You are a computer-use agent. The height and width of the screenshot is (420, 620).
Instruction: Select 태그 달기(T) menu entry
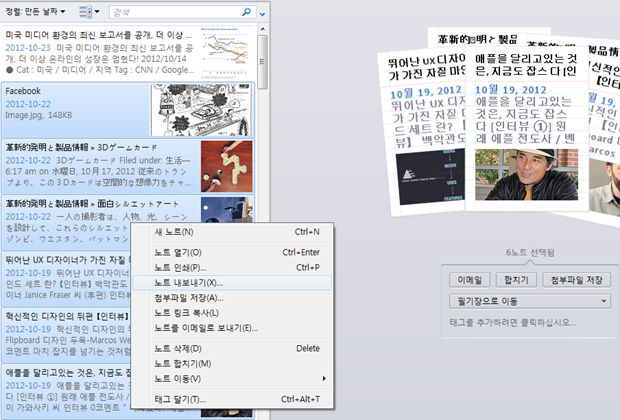[180, 399]
